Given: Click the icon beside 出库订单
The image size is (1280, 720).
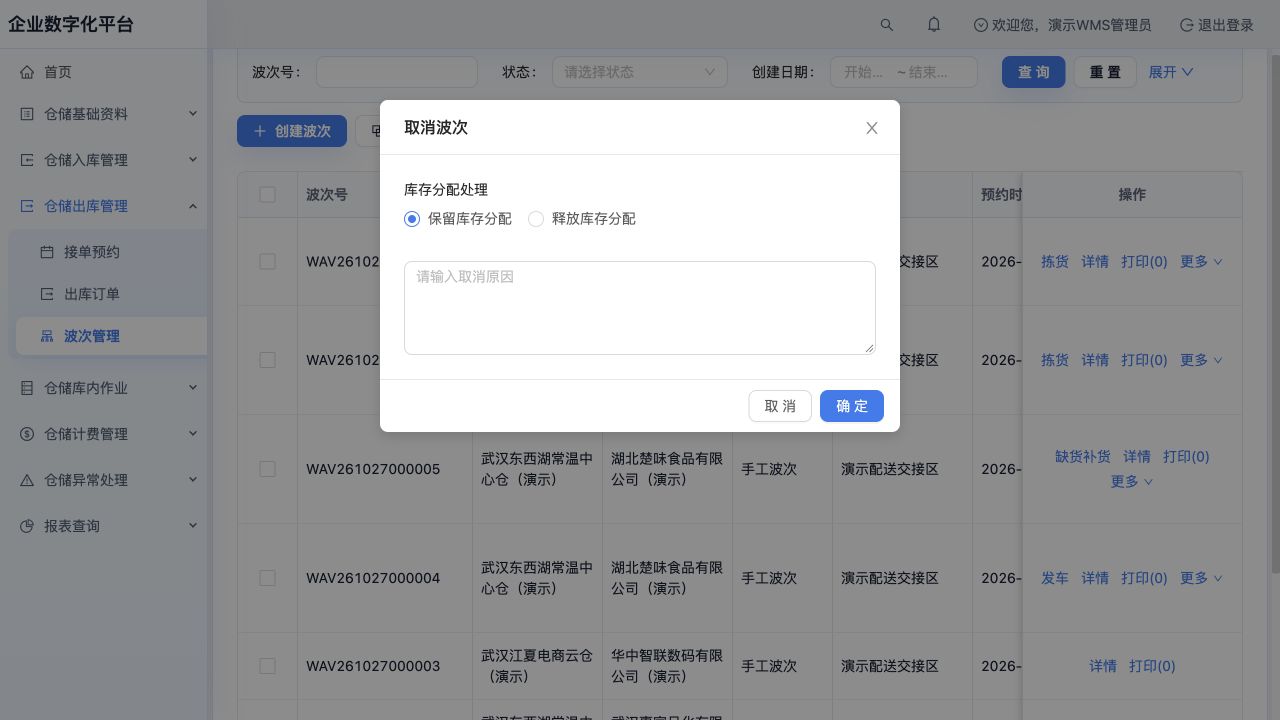Looking at the screenshot, I should coord(47,294).
